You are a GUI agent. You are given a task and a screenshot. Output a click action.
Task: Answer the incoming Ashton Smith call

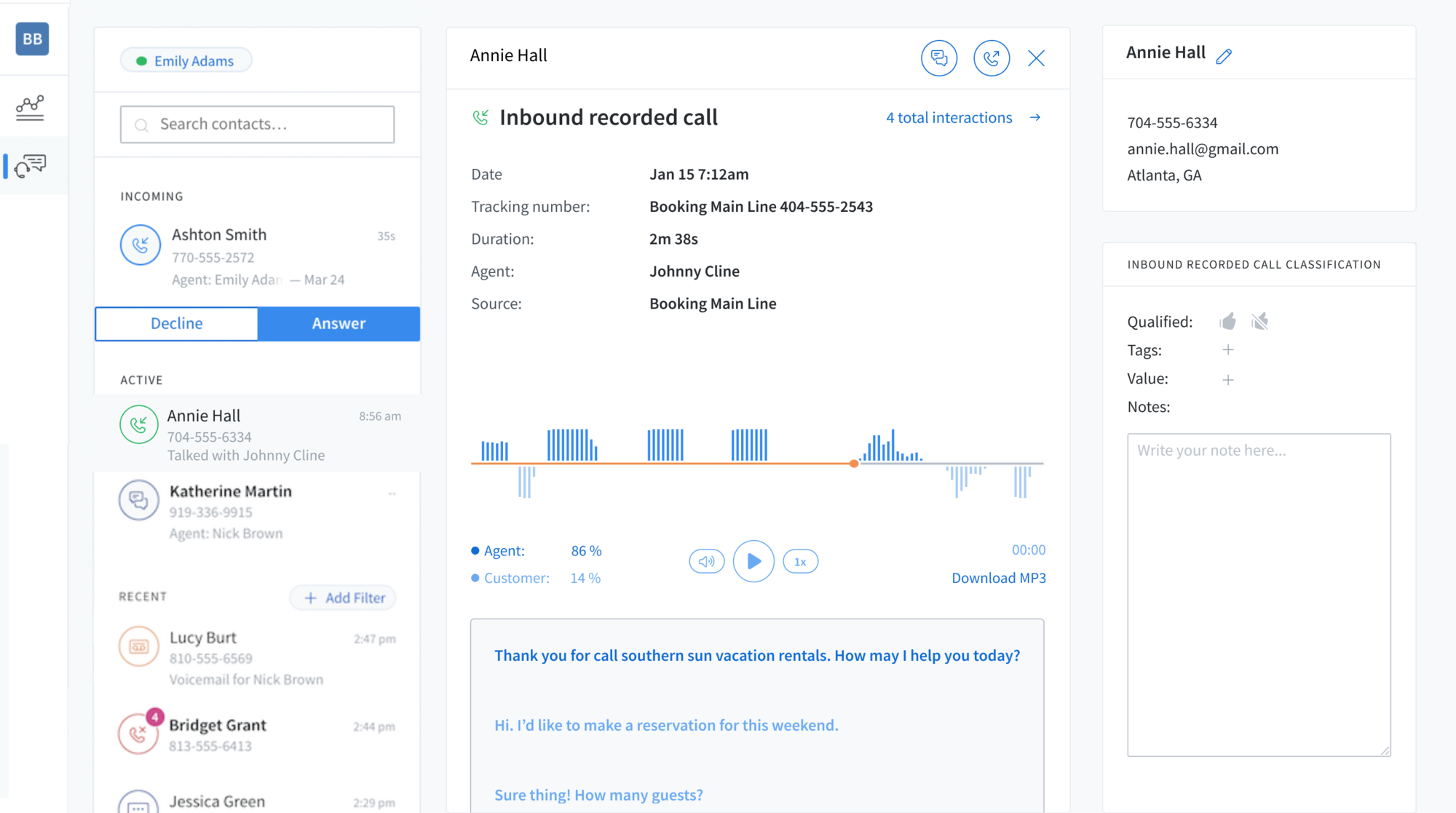(x=339, y=323)
